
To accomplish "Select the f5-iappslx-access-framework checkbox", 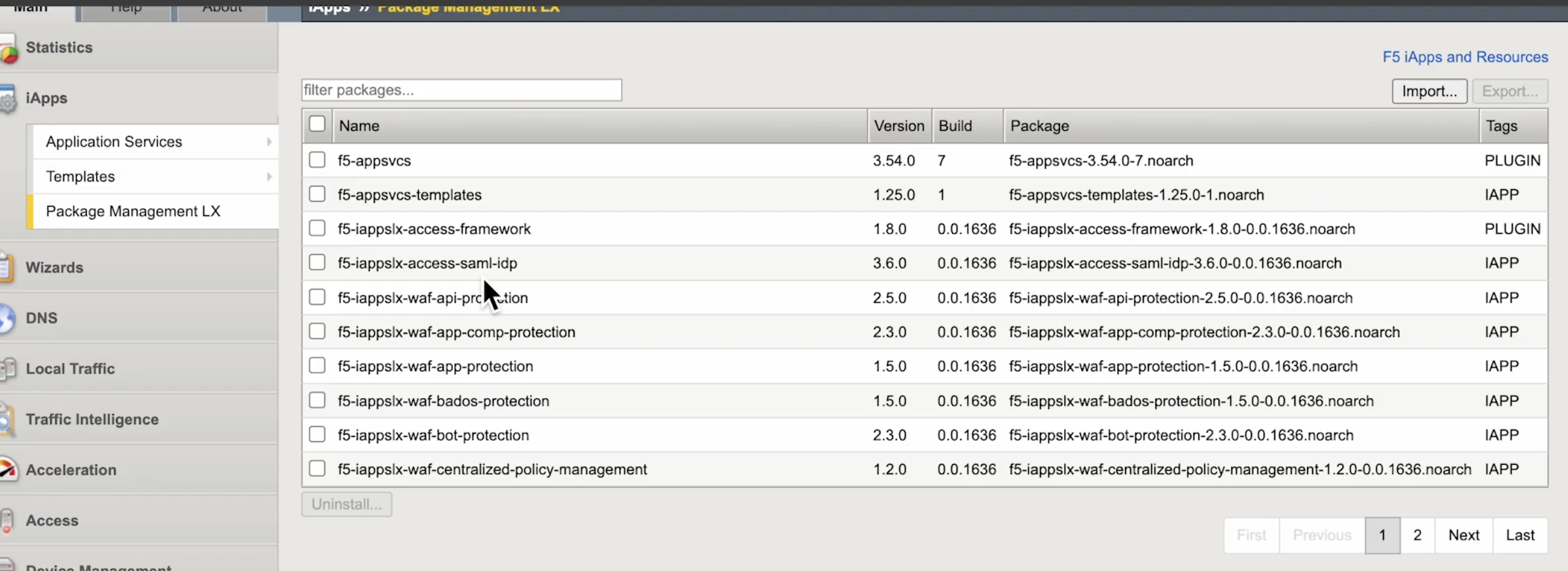I will tap(317, 228).
